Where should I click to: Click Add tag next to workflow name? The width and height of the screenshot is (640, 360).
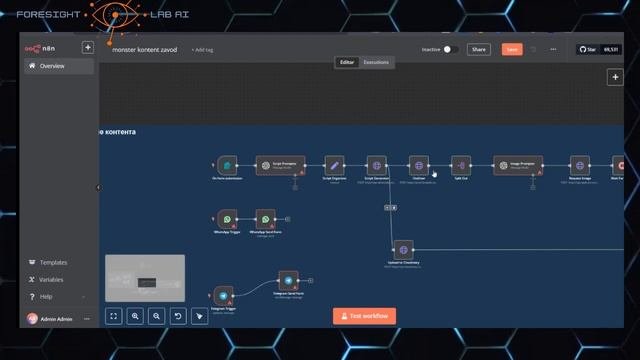(202, 50)
